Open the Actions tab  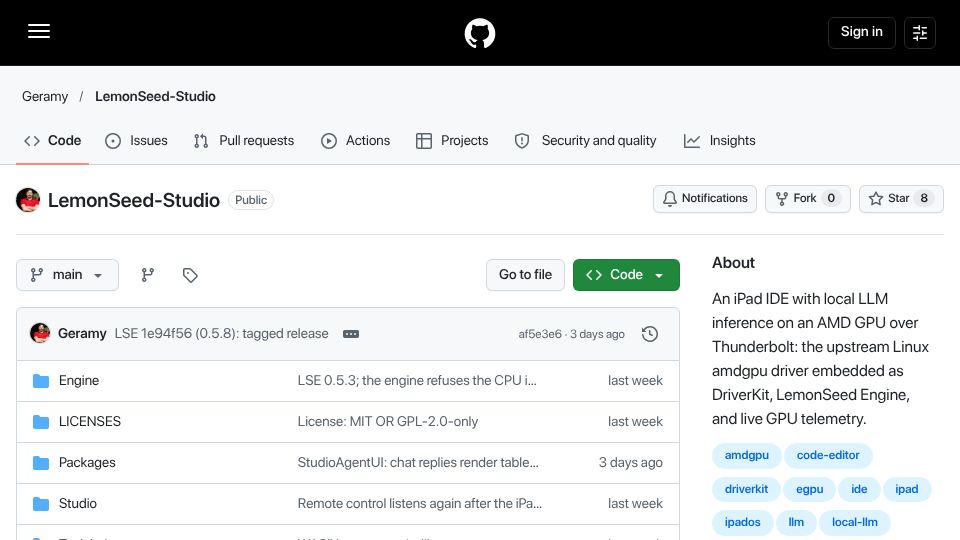(x=355, y=141)
